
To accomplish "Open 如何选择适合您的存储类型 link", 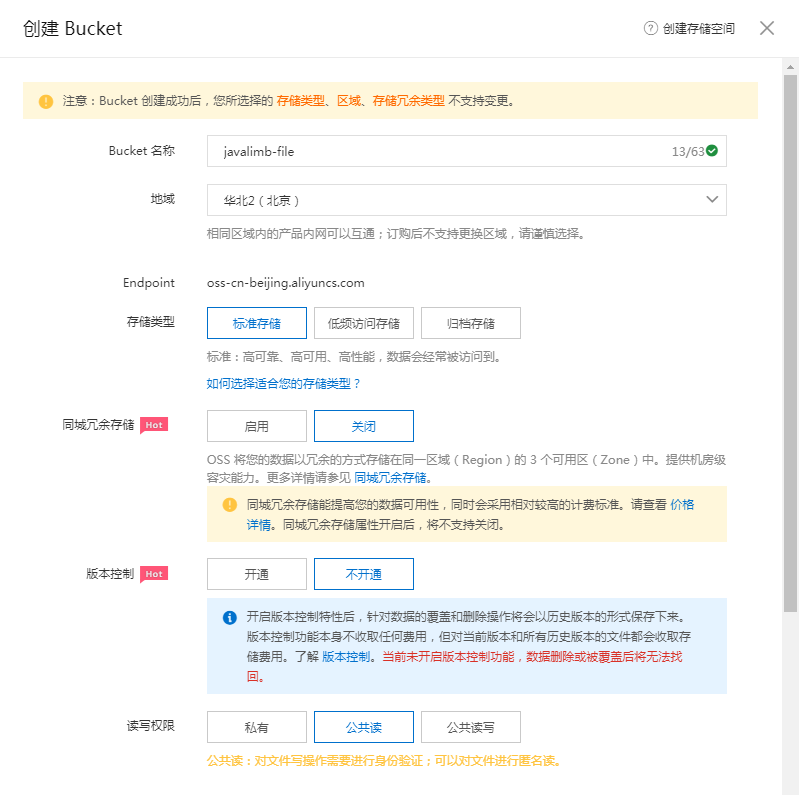I will [283, 383].
